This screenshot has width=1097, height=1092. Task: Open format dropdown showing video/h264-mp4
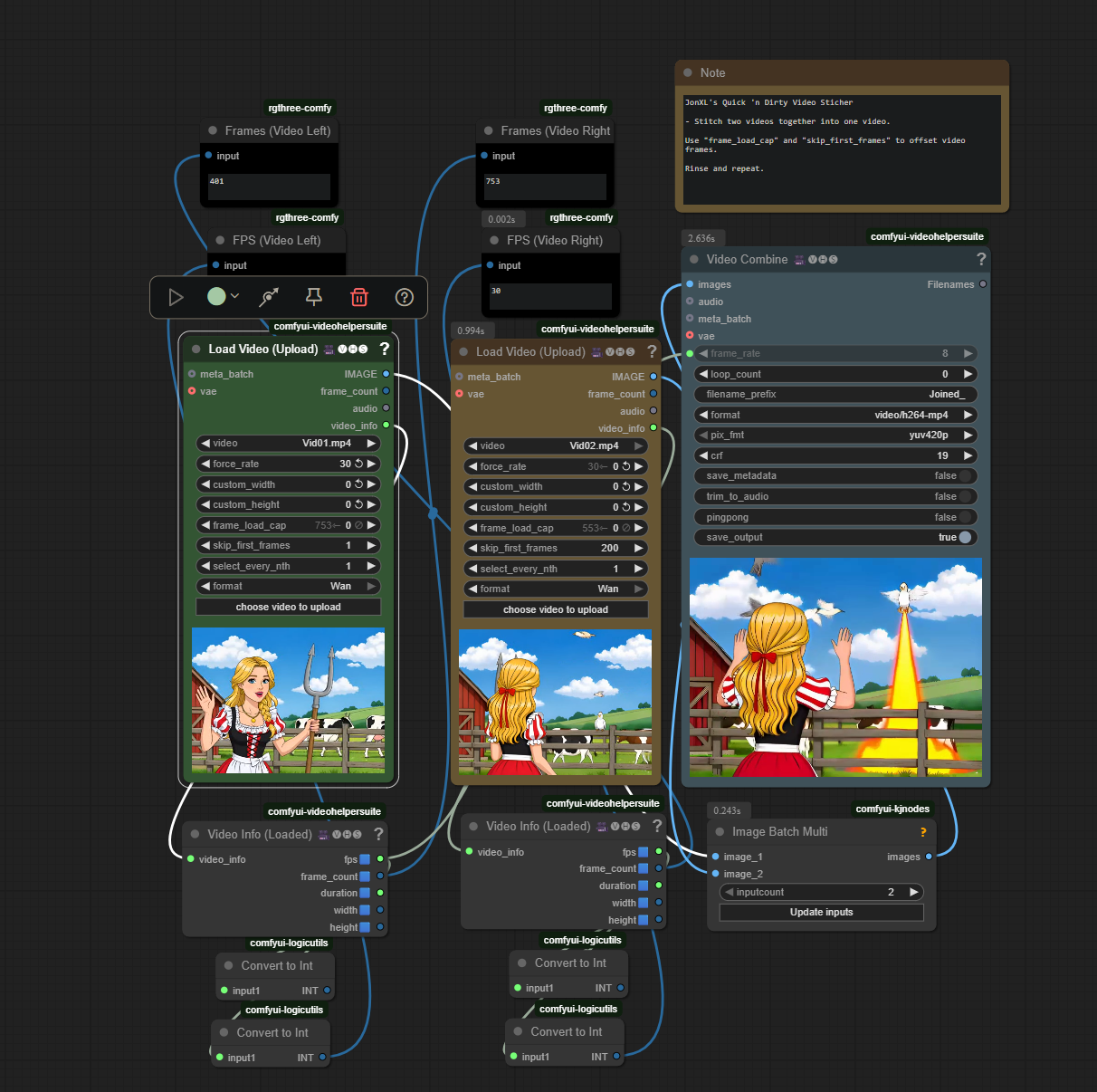[836, 415]
